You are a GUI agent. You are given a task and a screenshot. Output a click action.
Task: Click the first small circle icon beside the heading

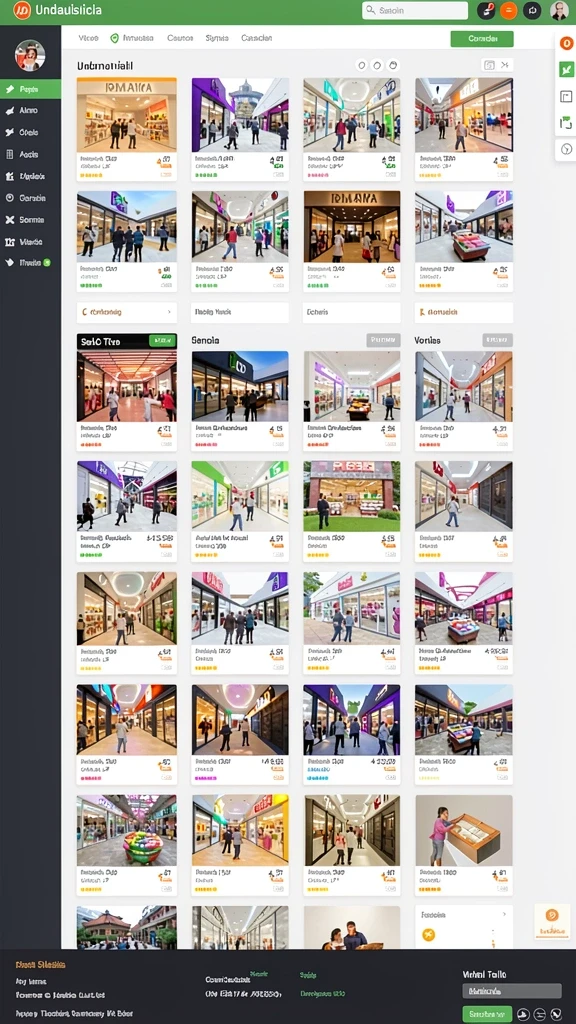click(x=361, y=65)
